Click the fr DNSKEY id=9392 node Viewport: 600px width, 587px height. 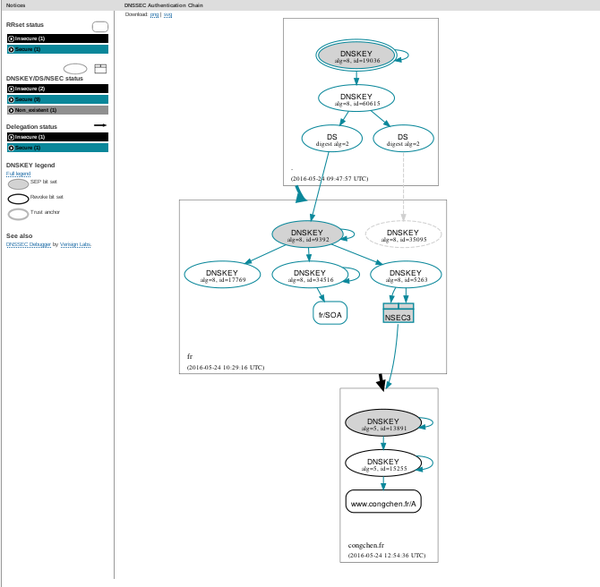308,234
